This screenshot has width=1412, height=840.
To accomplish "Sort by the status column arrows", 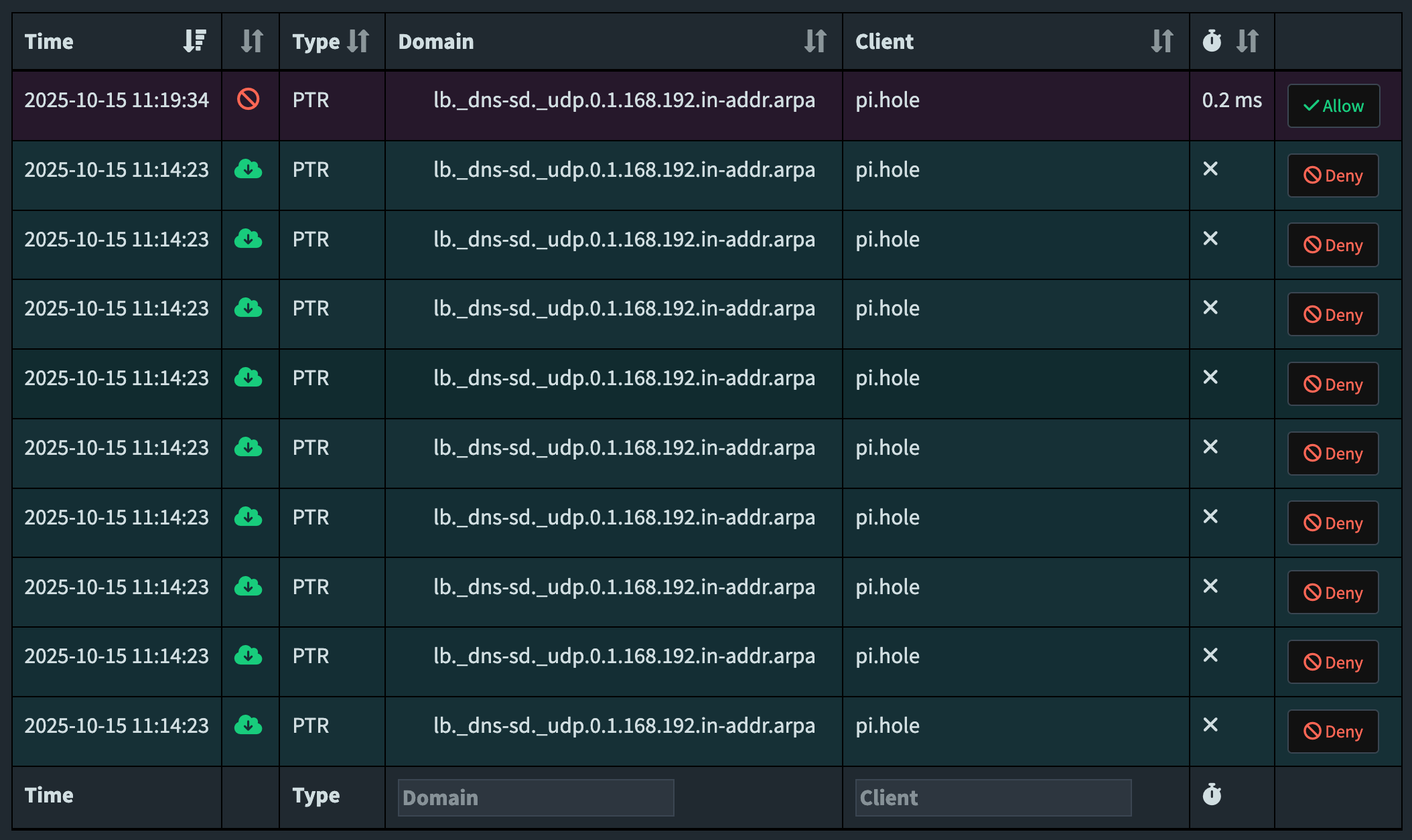I will [252, 41].
